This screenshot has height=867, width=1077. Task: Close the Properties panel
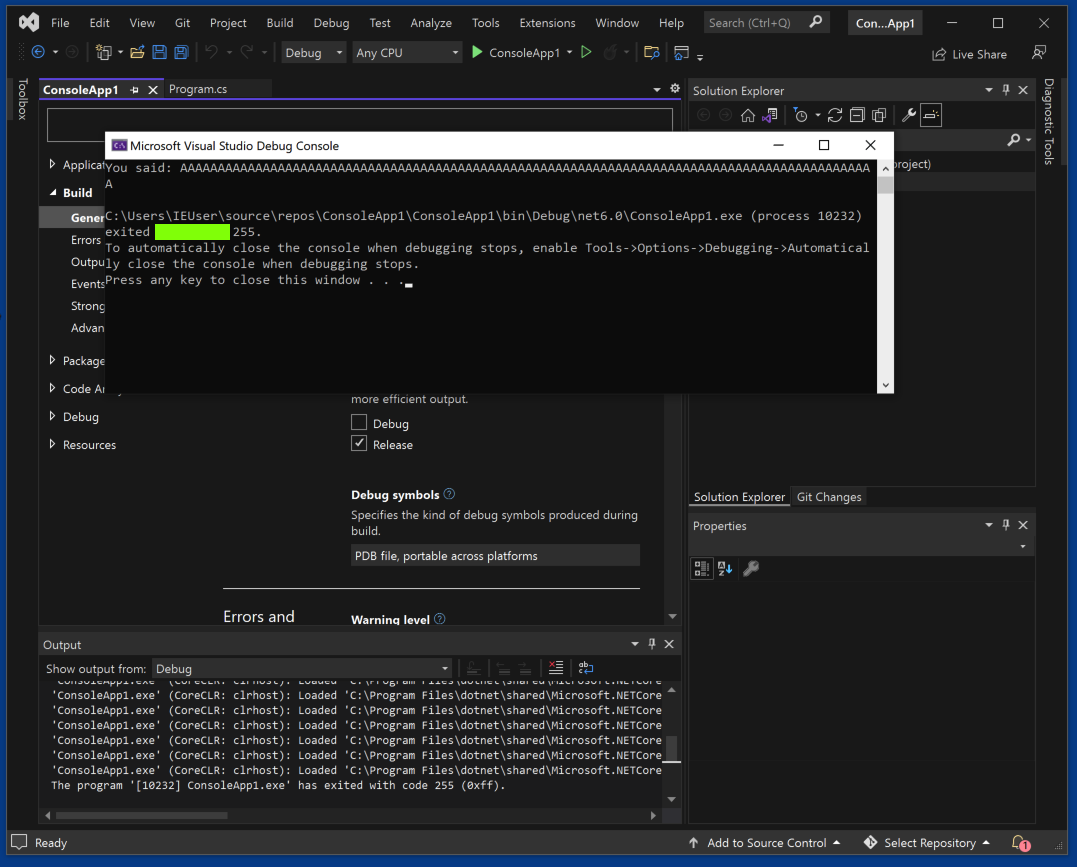pos(1023,525)
